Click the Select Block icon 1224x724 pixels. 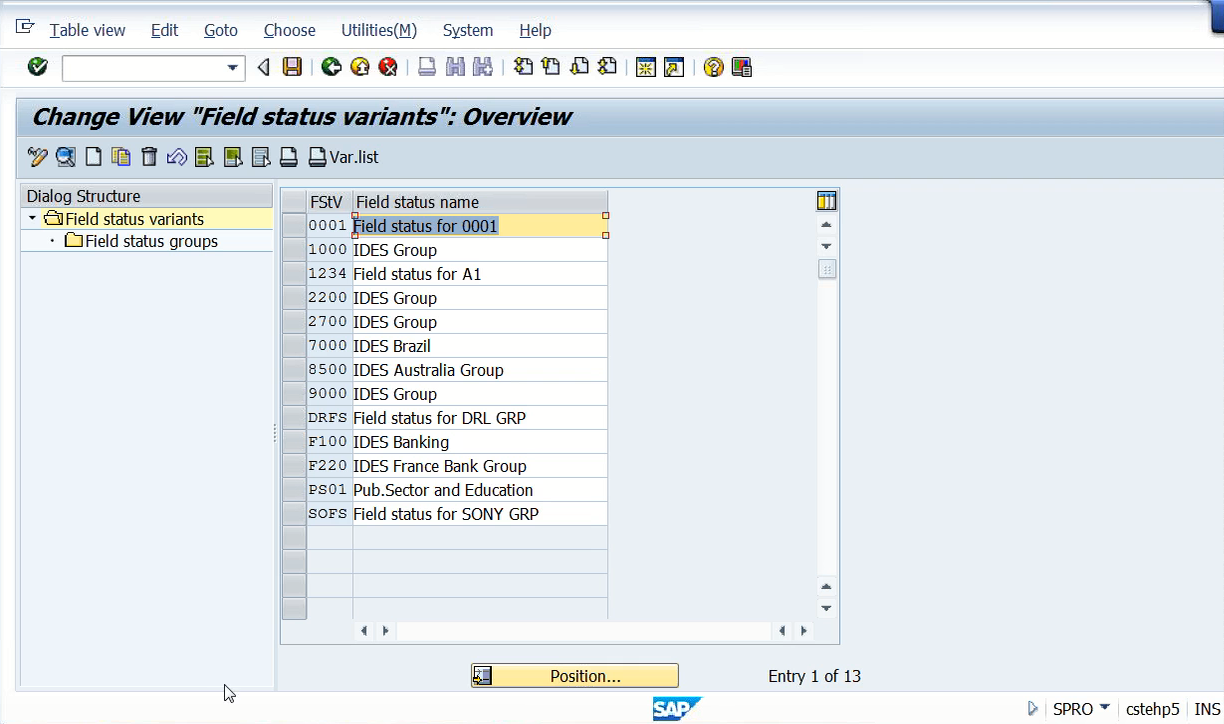[x=233, y=157]
